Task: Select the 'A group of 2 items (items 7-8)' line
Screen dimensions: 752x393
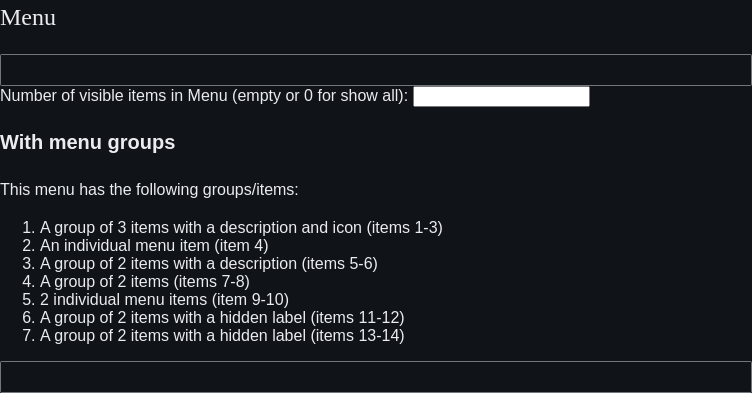Action: click(x=144, y=282)
